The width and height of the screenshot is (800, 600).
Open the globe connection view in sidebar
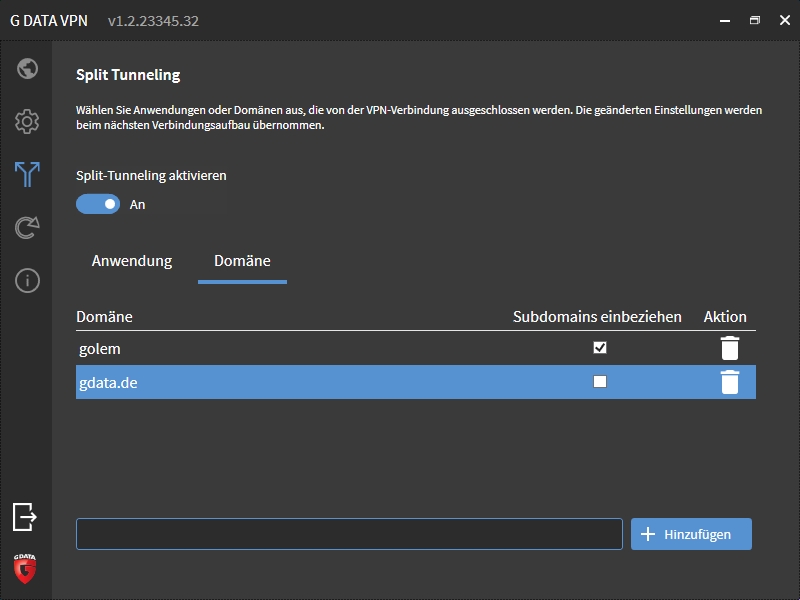coord(27,68)
